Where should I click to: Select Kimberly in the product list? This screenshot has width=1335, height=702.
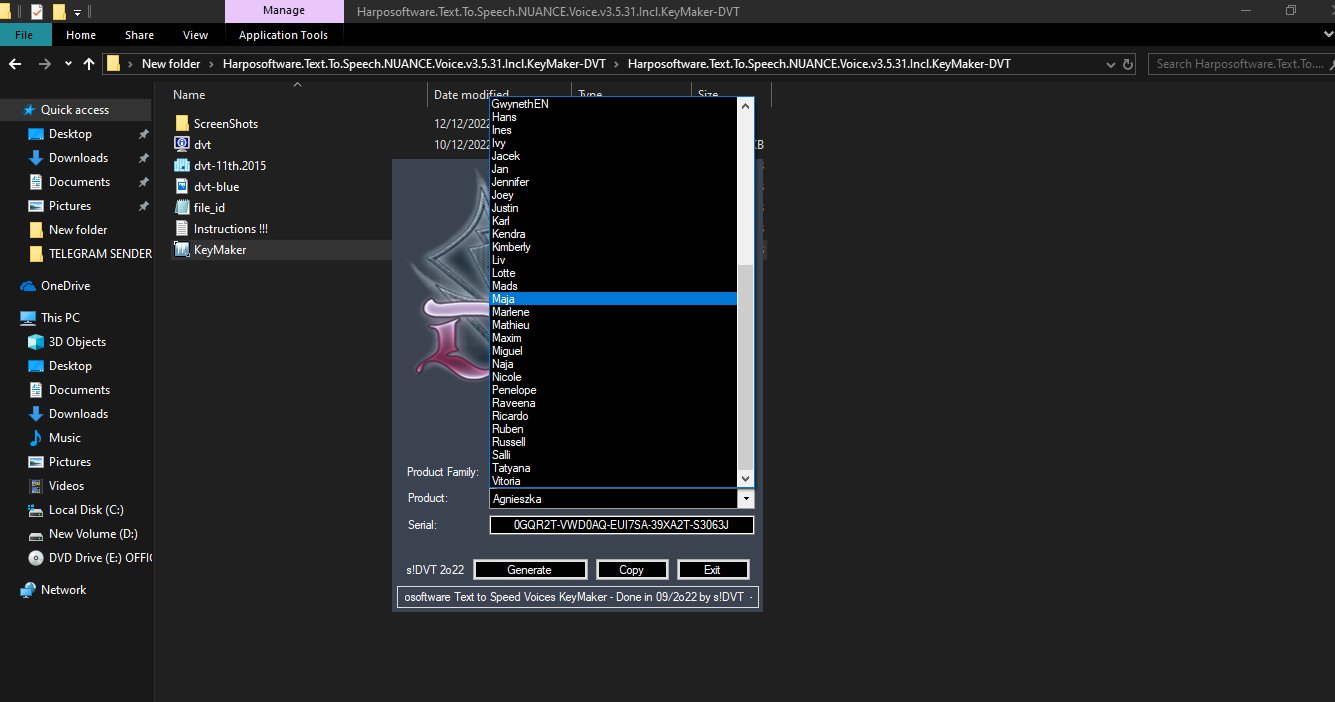[x=613, y=247]
